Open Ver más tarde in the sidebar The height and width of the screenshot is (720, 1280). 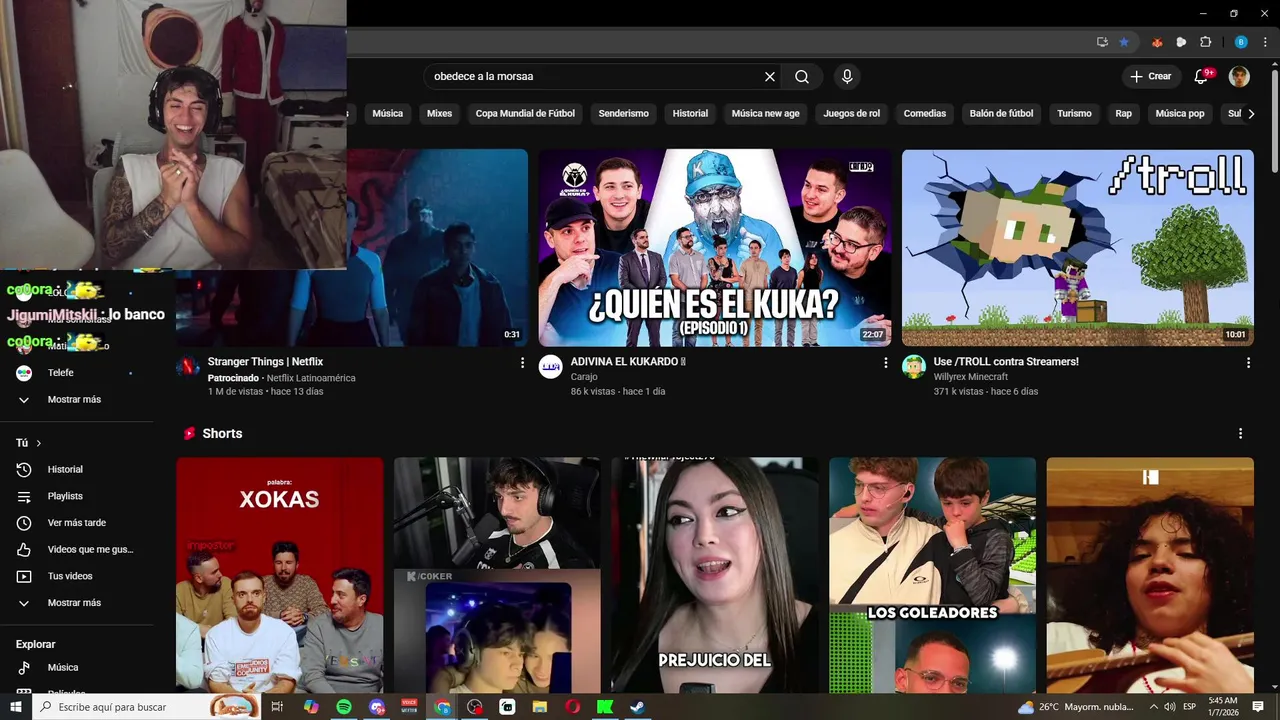point(74,523)
